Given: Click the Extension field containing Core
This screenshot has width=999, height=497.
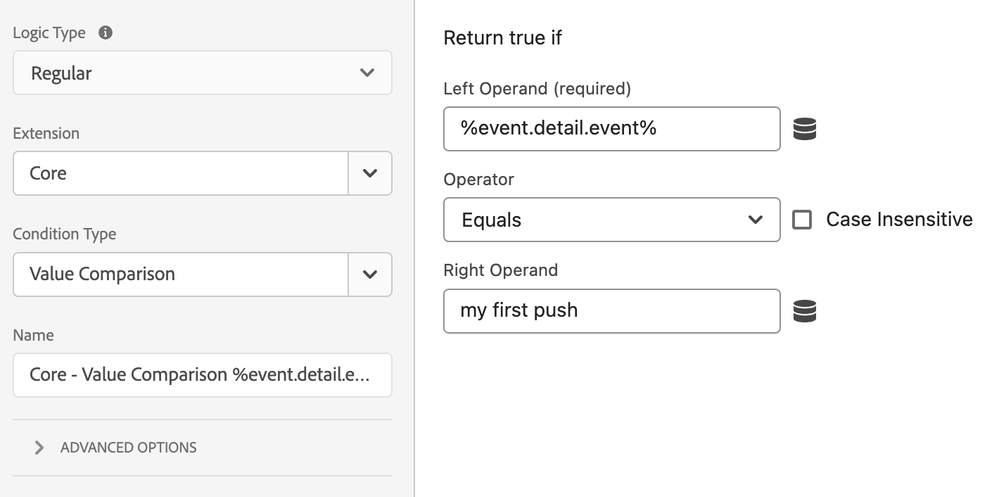Looking at the screenshot, I should pyautogui.click(x=180, y=173).
